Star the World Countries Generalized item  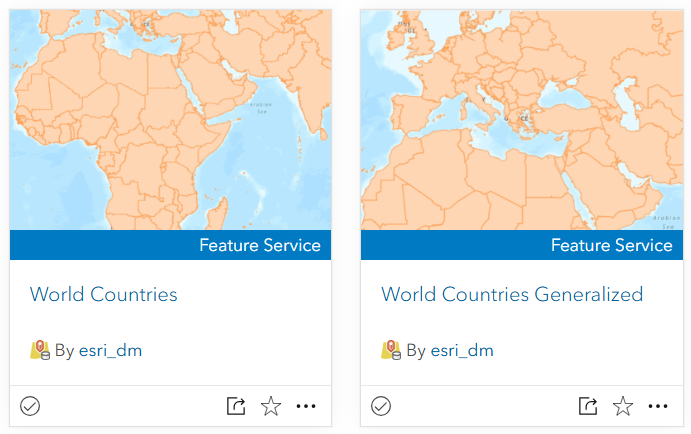click(623, 406)
